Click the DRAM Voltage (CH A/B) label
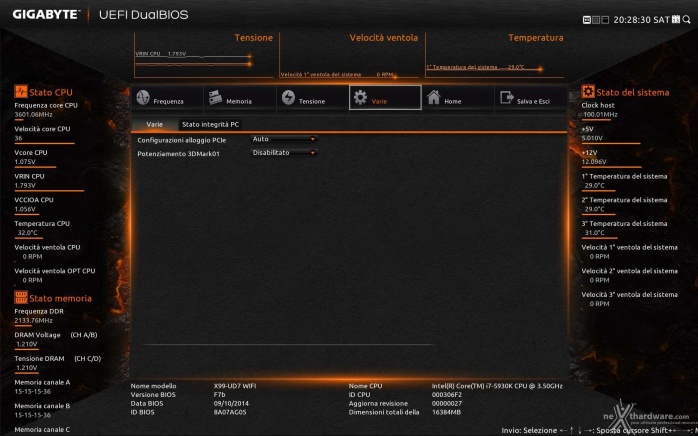 pos(56,335)
